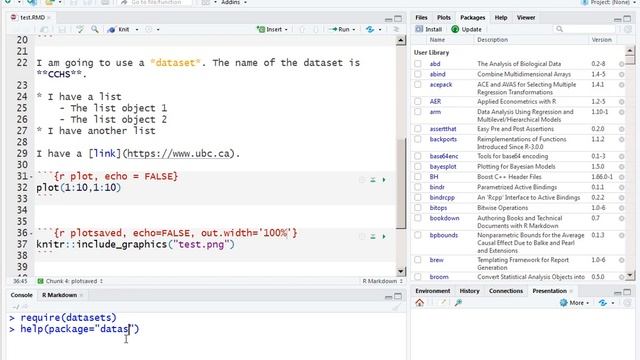Expand the Knit options dropdown arrow
This screenshot has width=640, height=360.
pyautogui.click(x=137, y=29)
